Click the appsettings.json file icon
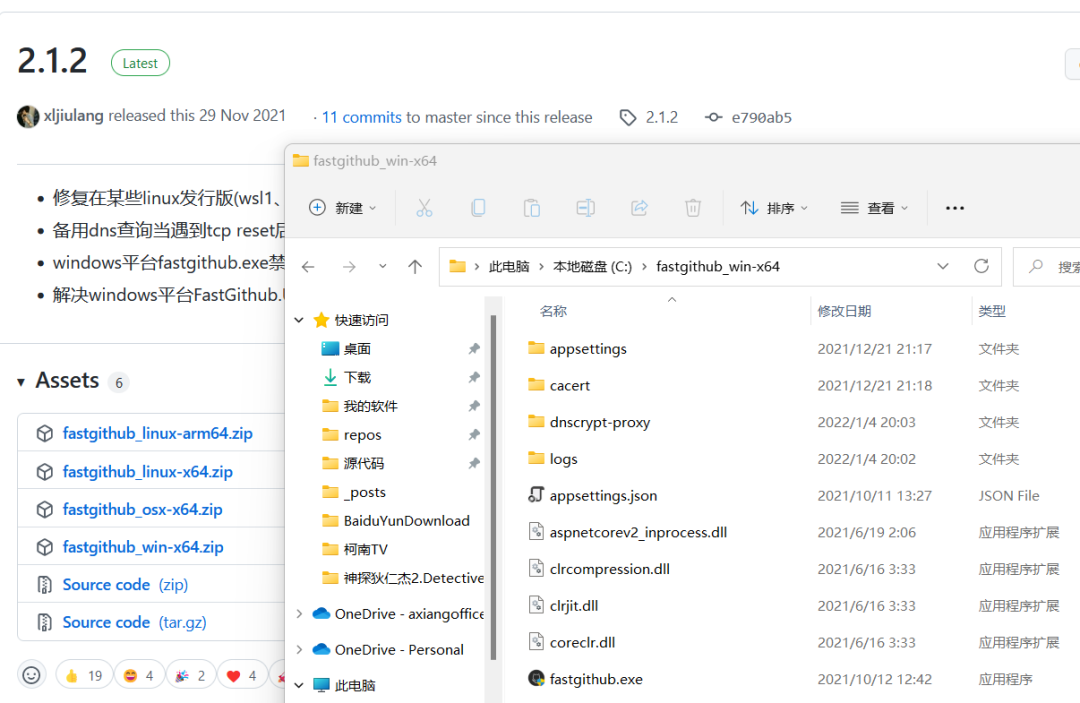 pyautogui.click(x=537, y=495)
